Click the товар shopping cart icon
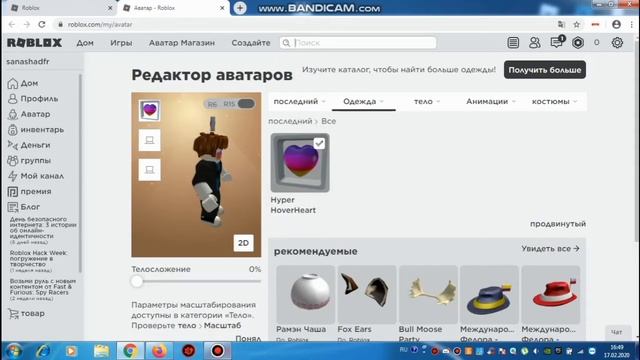The image size is (640, 360). click(x=13, y=313)
